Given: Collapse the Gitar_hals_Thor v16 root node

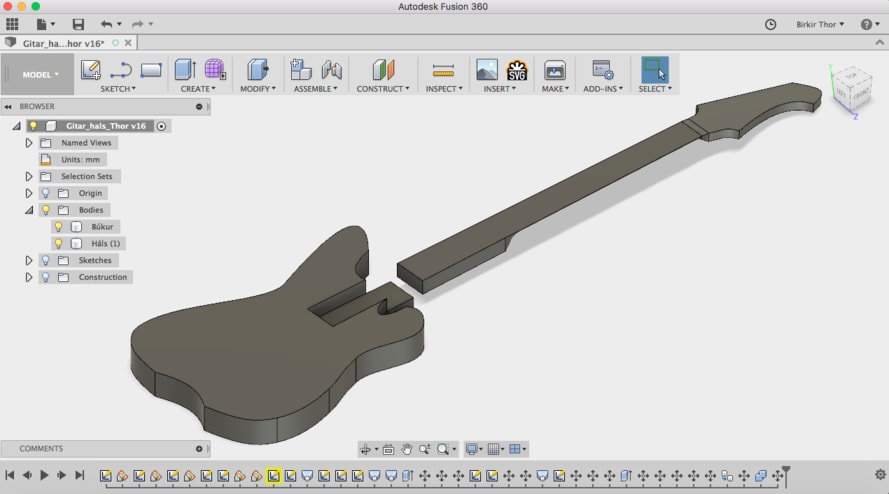Looking at the screenshot, I should [x=16, y=126].
